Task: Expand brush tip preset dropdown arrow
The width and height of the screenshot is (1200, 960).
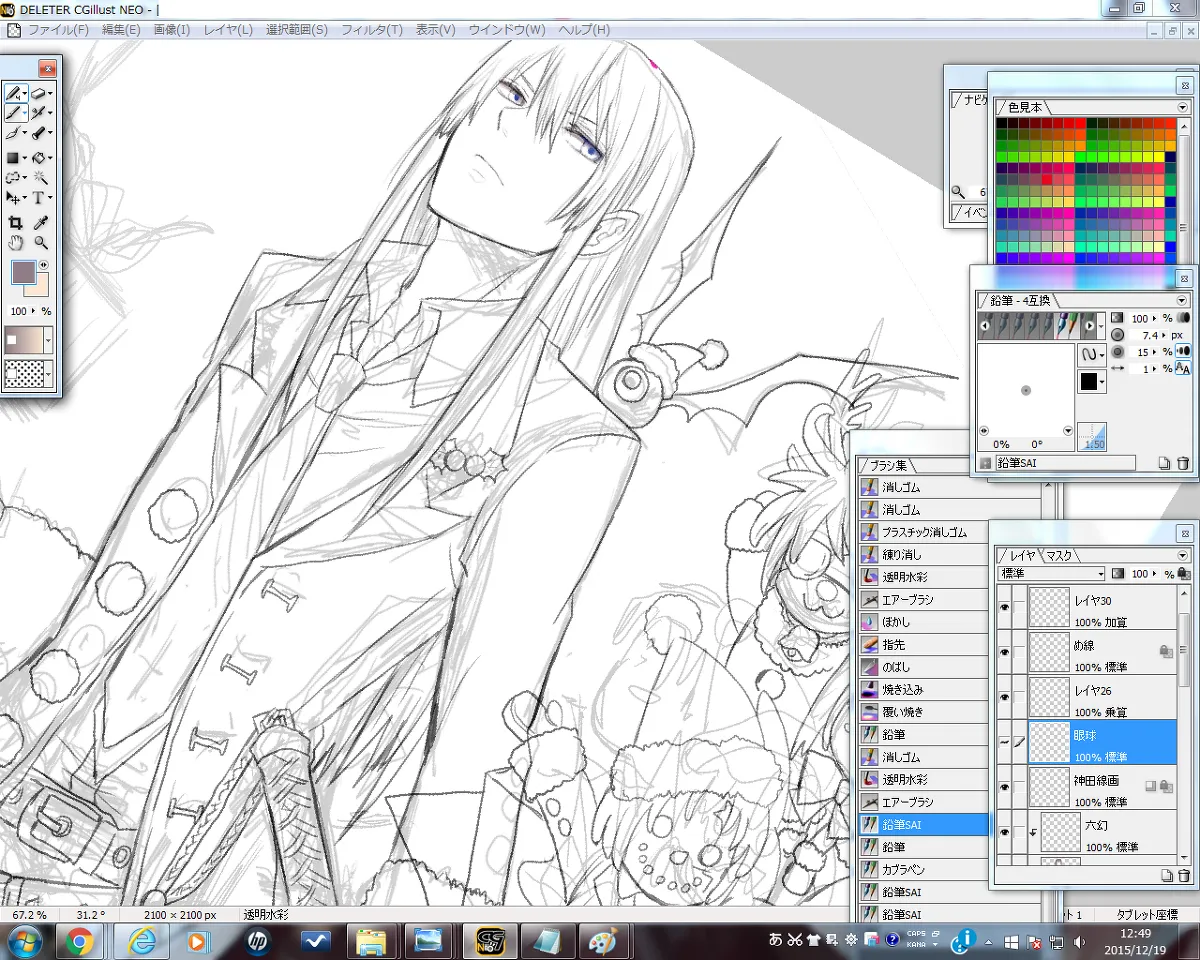Action: tap(1102, 325)
